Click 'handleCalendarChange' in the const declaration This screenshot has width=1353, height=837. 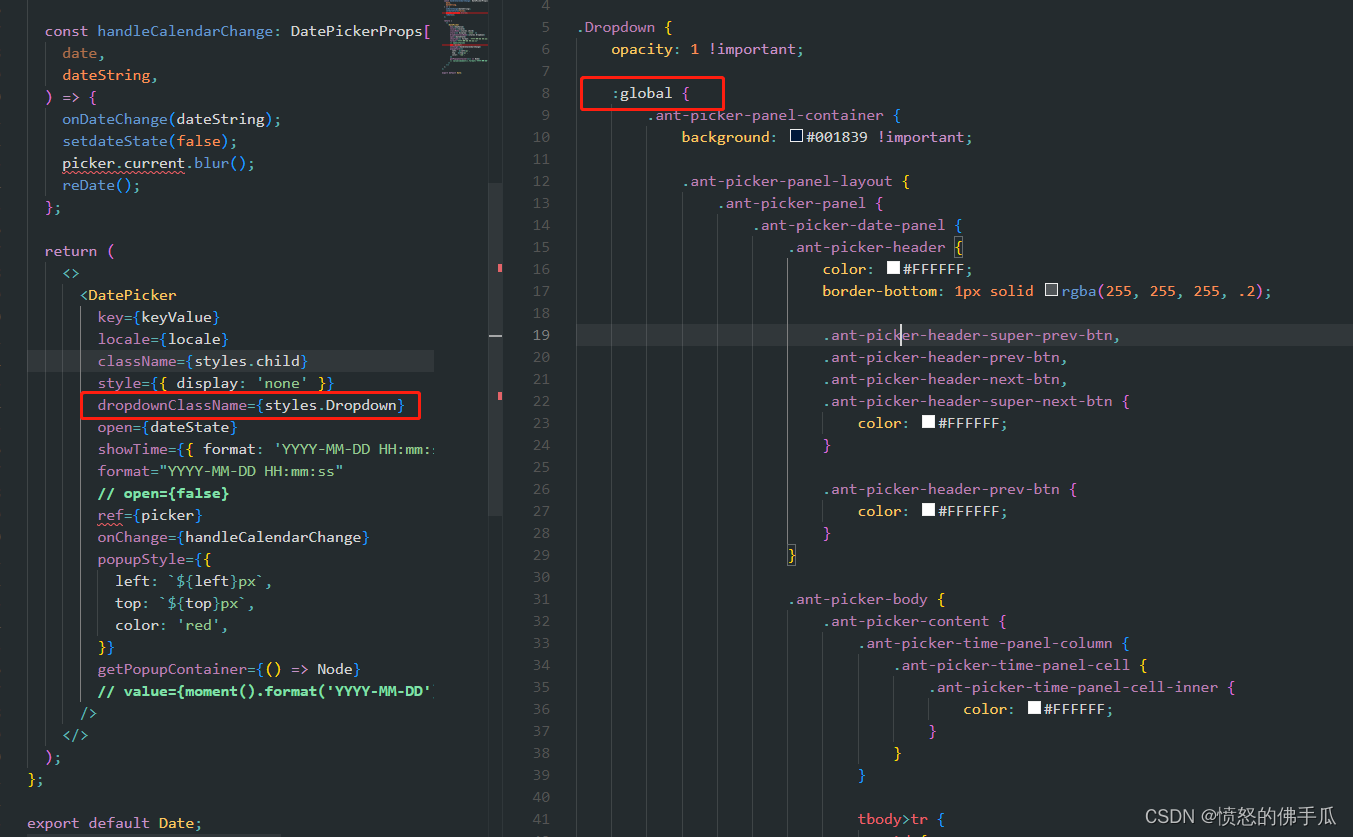184,31
